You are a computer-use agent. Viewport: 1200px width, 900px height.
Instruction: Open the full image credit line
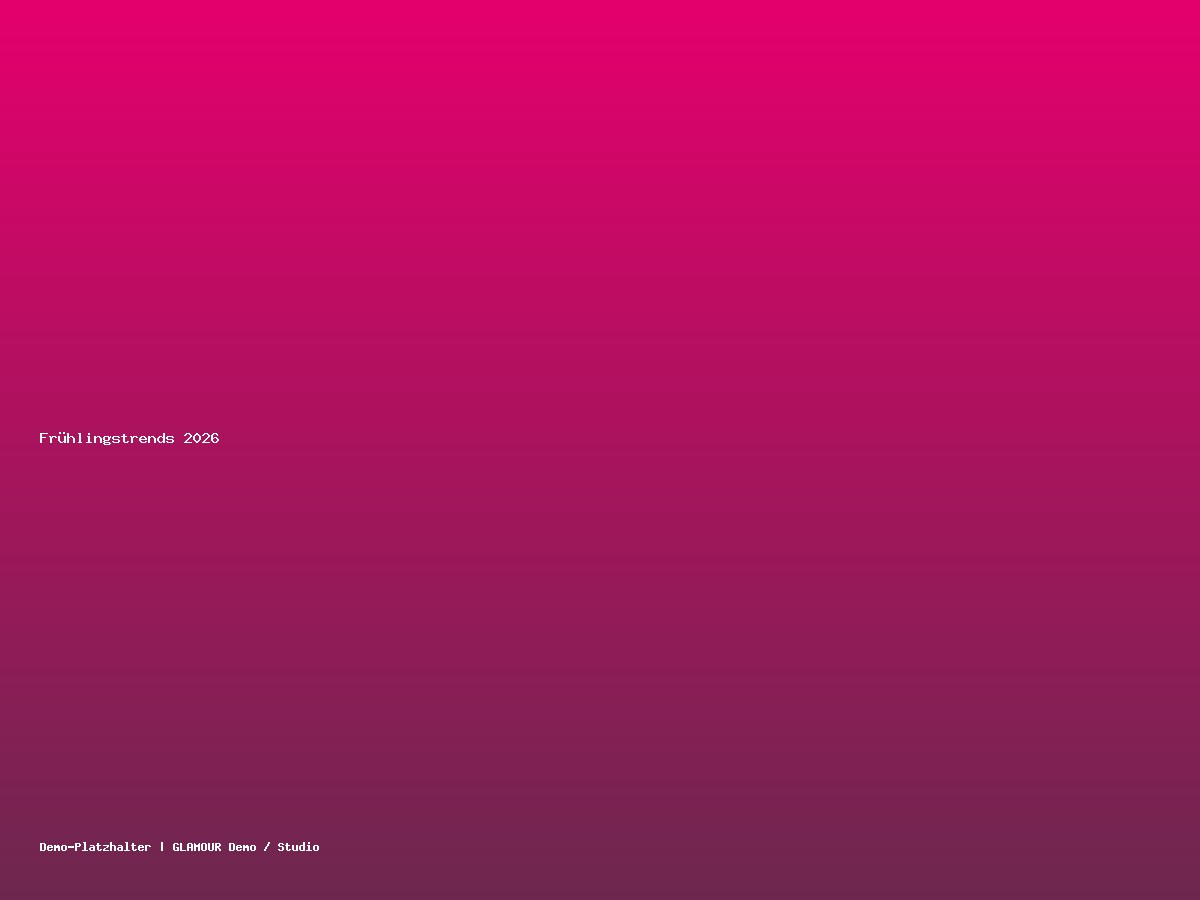point(179,847)
